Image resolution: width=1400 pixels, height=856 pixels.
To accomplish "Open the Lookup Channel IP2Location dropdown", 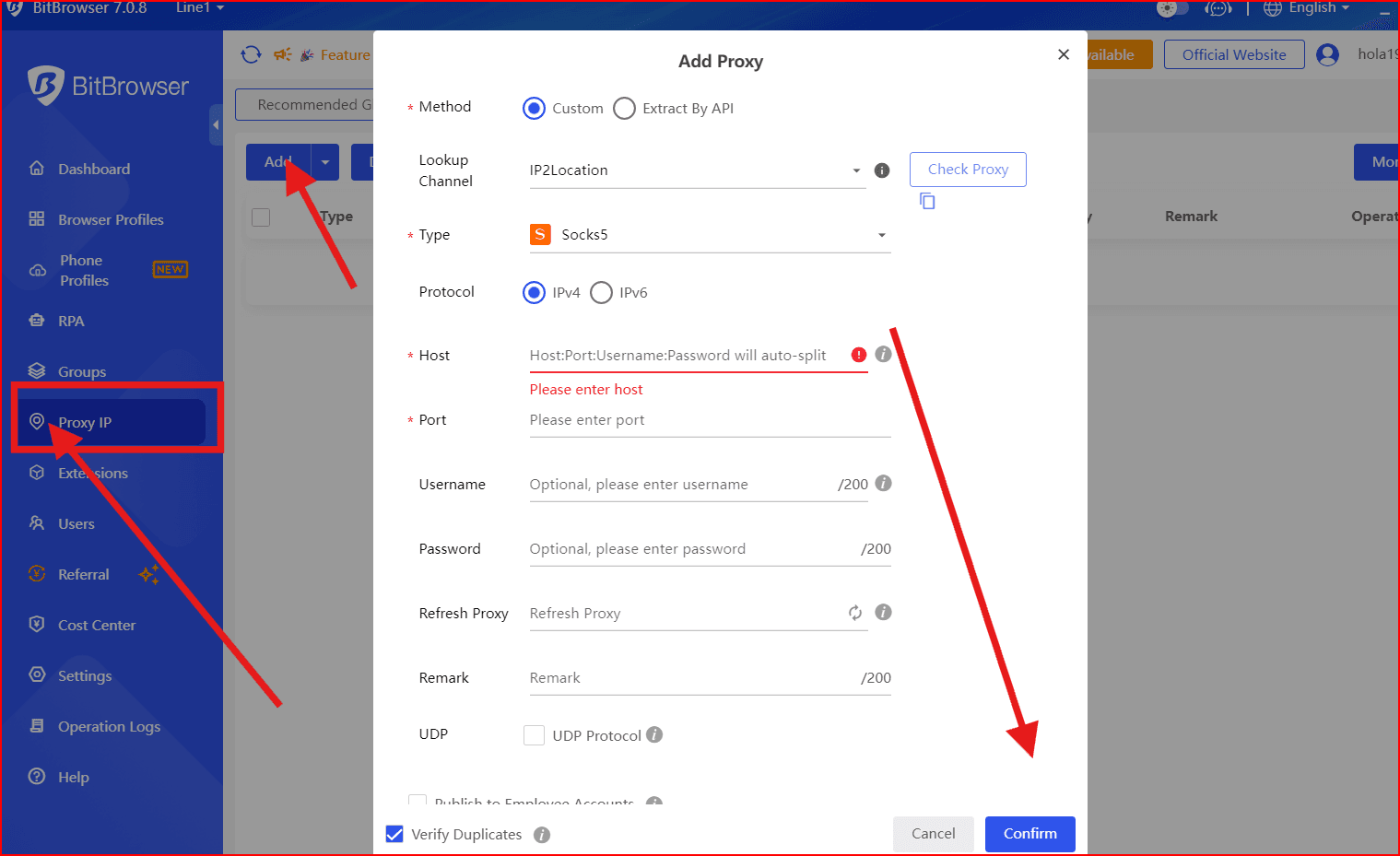I will [696, 170].
